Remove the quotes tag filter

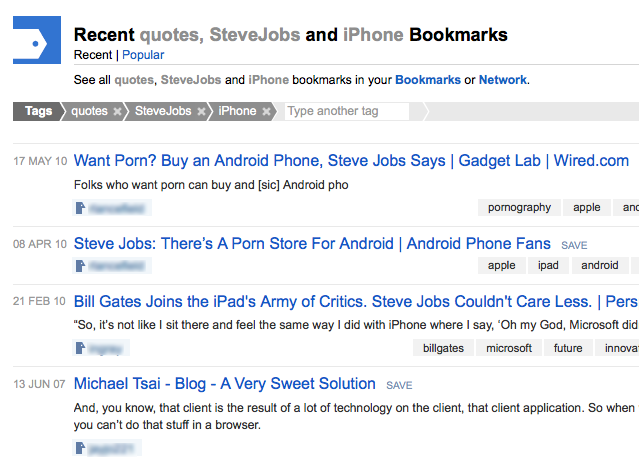118,112
